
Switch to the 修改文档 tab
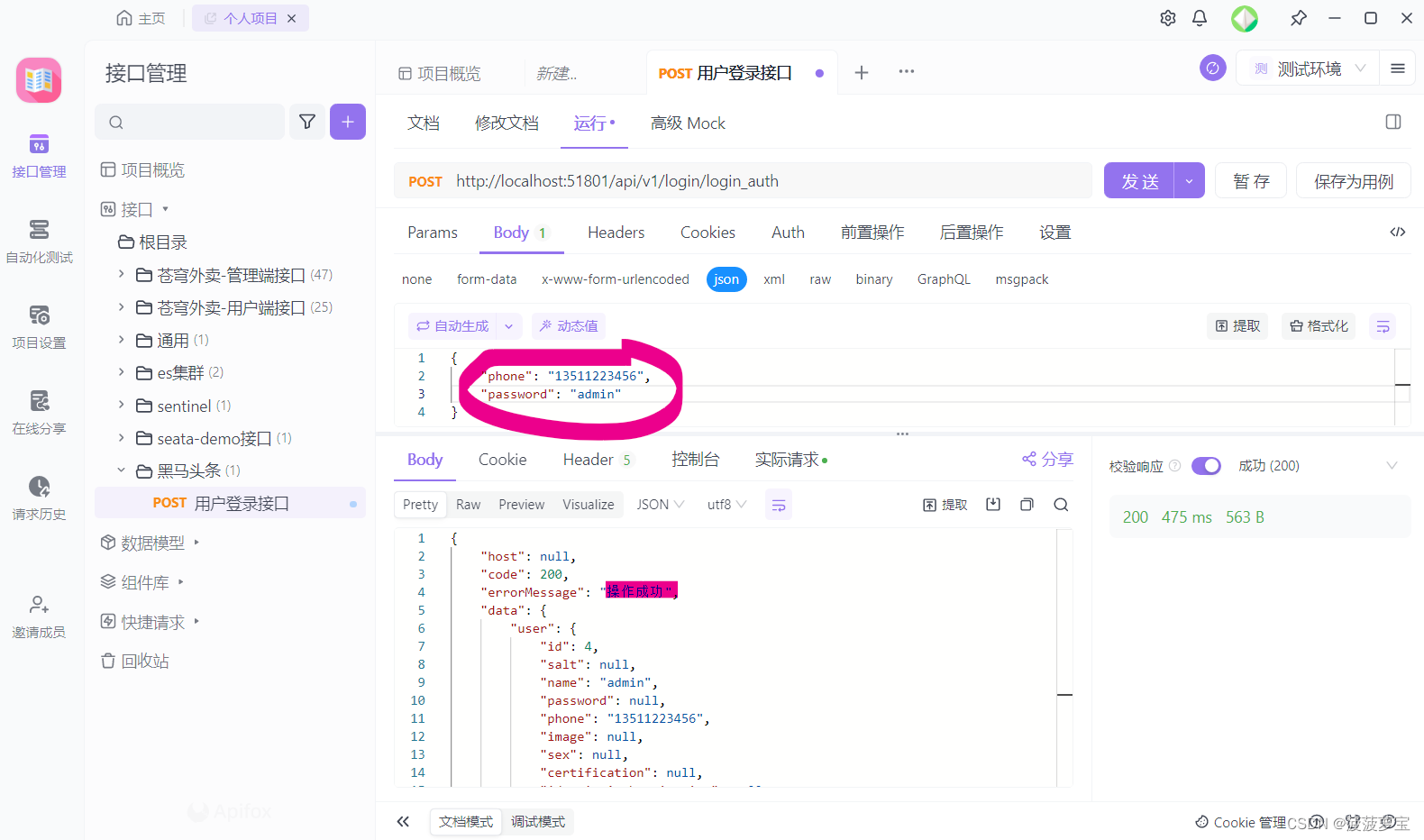point(507,123)
